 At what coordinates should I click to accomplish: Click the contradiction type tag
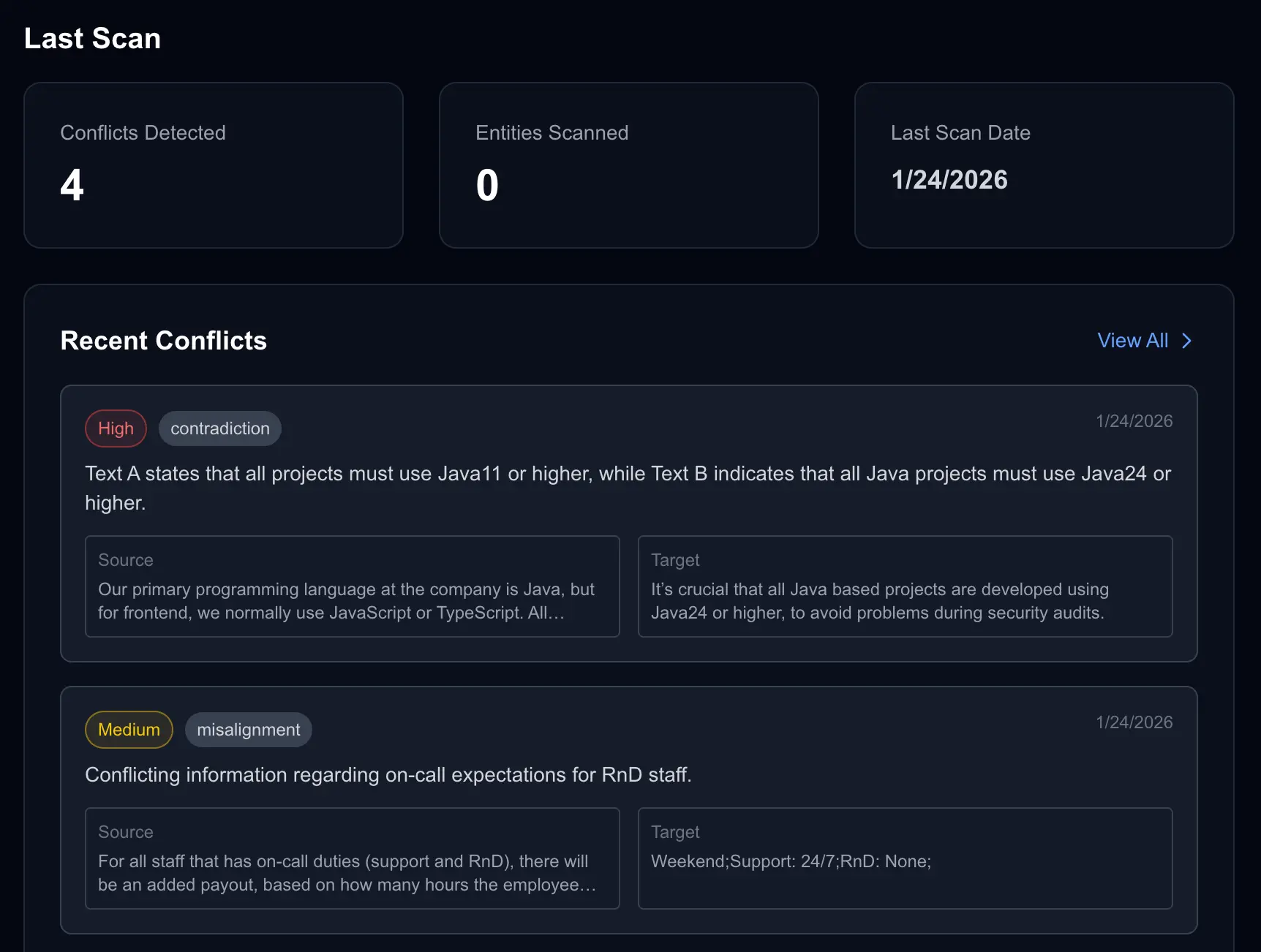point(219,428)
